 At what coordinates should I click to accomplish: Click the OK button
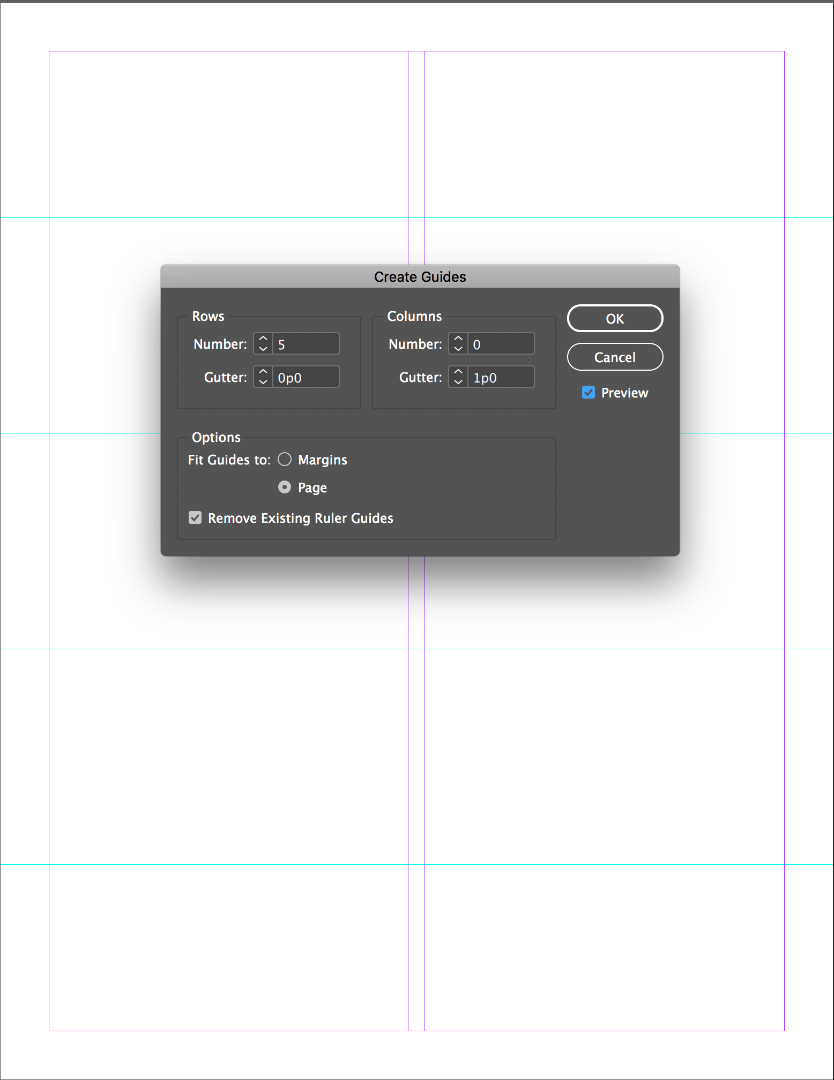coord(615,318)
